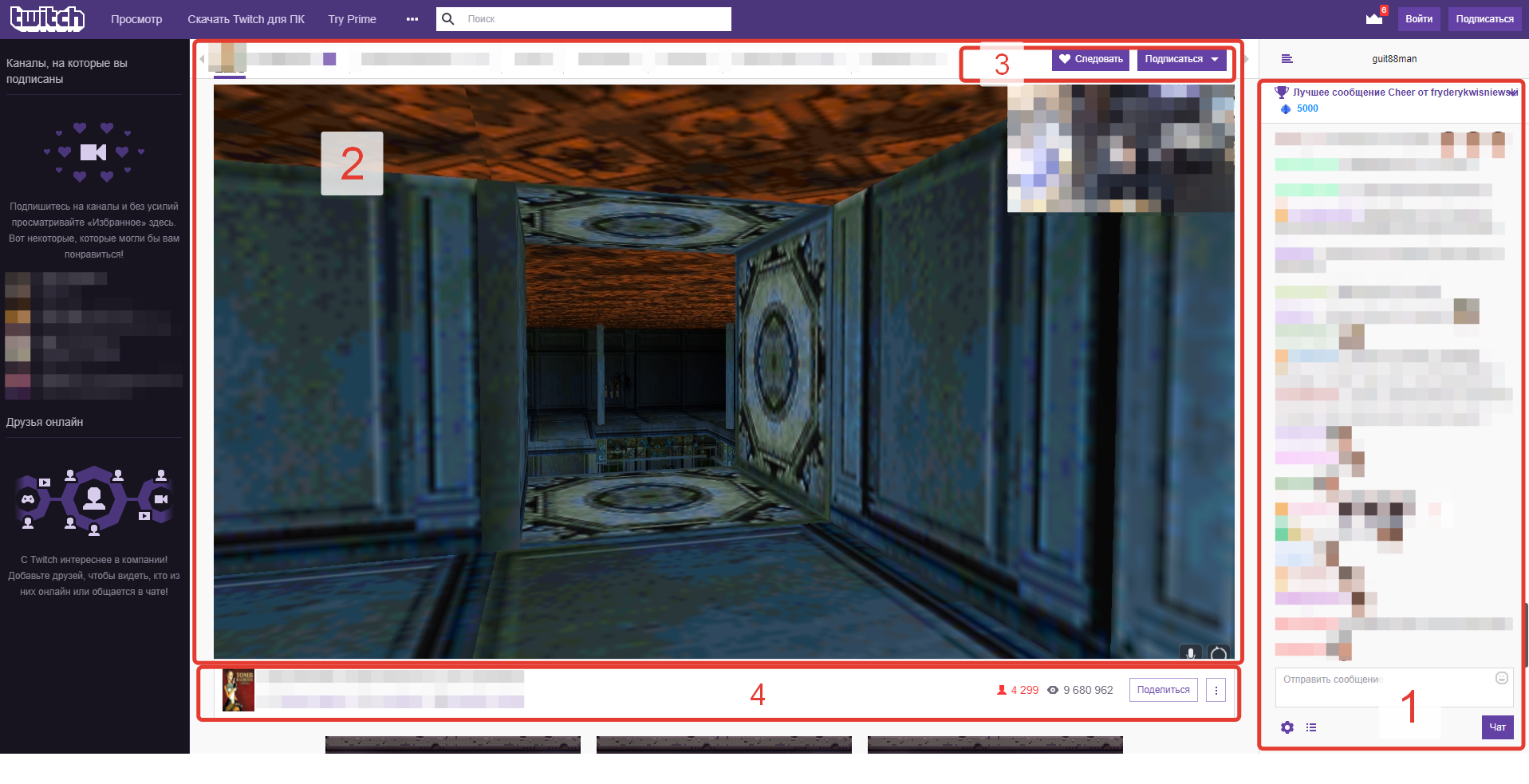The height and width of the screenshot is (784, 1529).
Task: Open the chat rooms list icon
Action: click(1287, 59)
